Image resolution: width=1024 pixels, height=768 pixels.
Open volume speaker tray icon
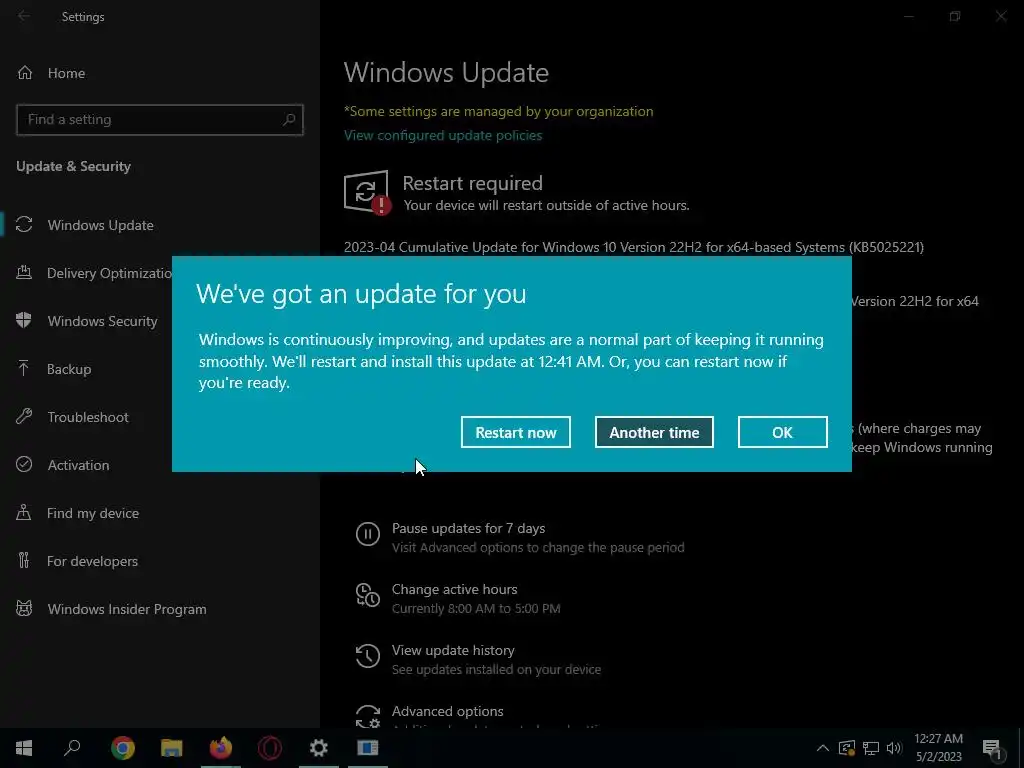coord(894,748)
